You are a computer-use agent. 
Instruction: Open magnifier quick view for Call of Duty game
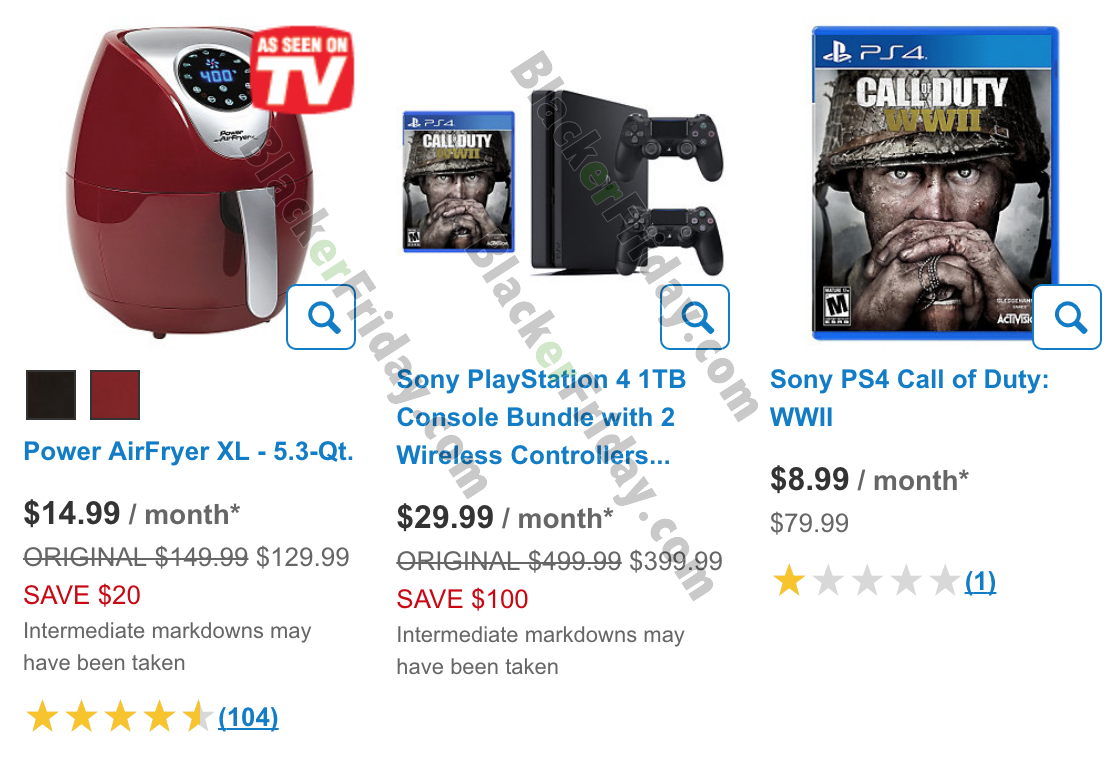1067,317
